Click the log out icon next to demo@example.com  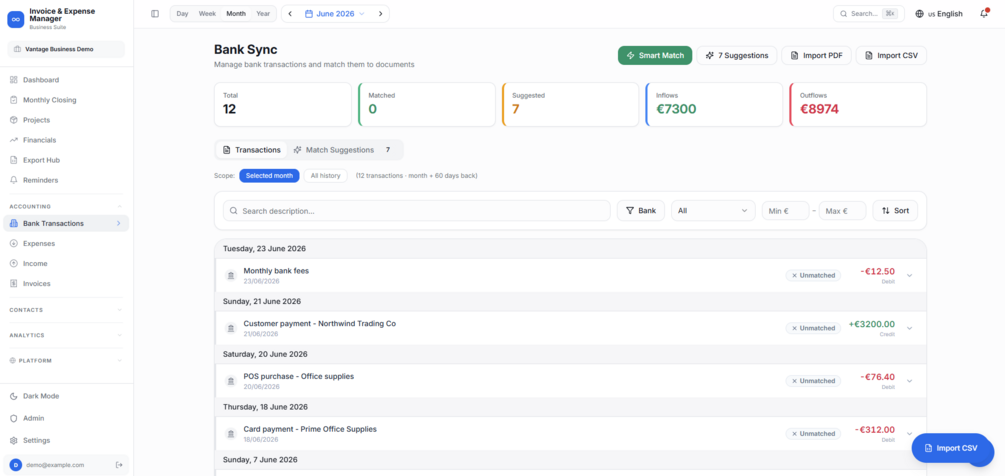pos(119,464)
